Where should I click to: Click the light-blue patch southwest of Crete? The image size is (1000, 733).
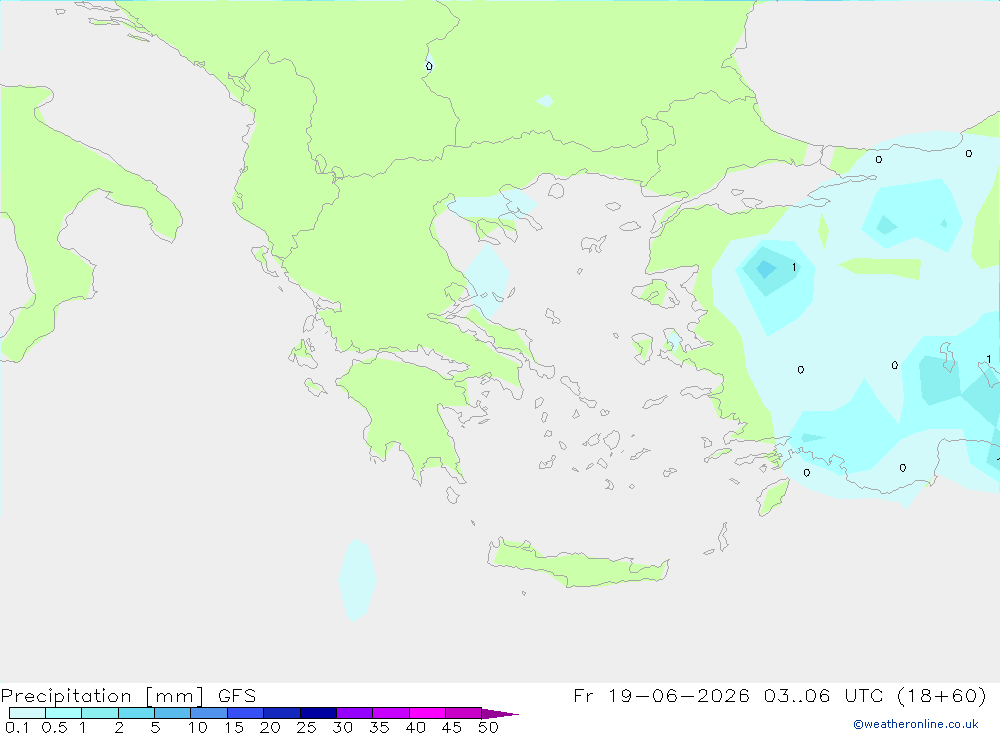[357, 579]
